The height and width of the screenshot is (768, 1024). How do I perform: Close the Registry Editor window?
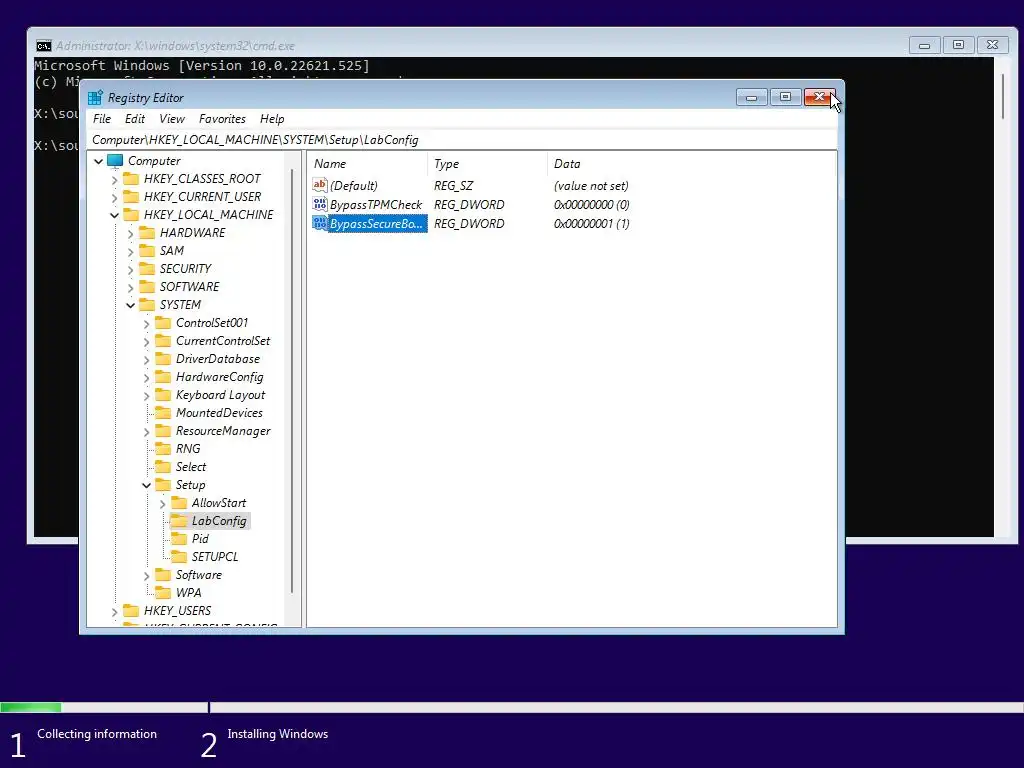[819, 97]
